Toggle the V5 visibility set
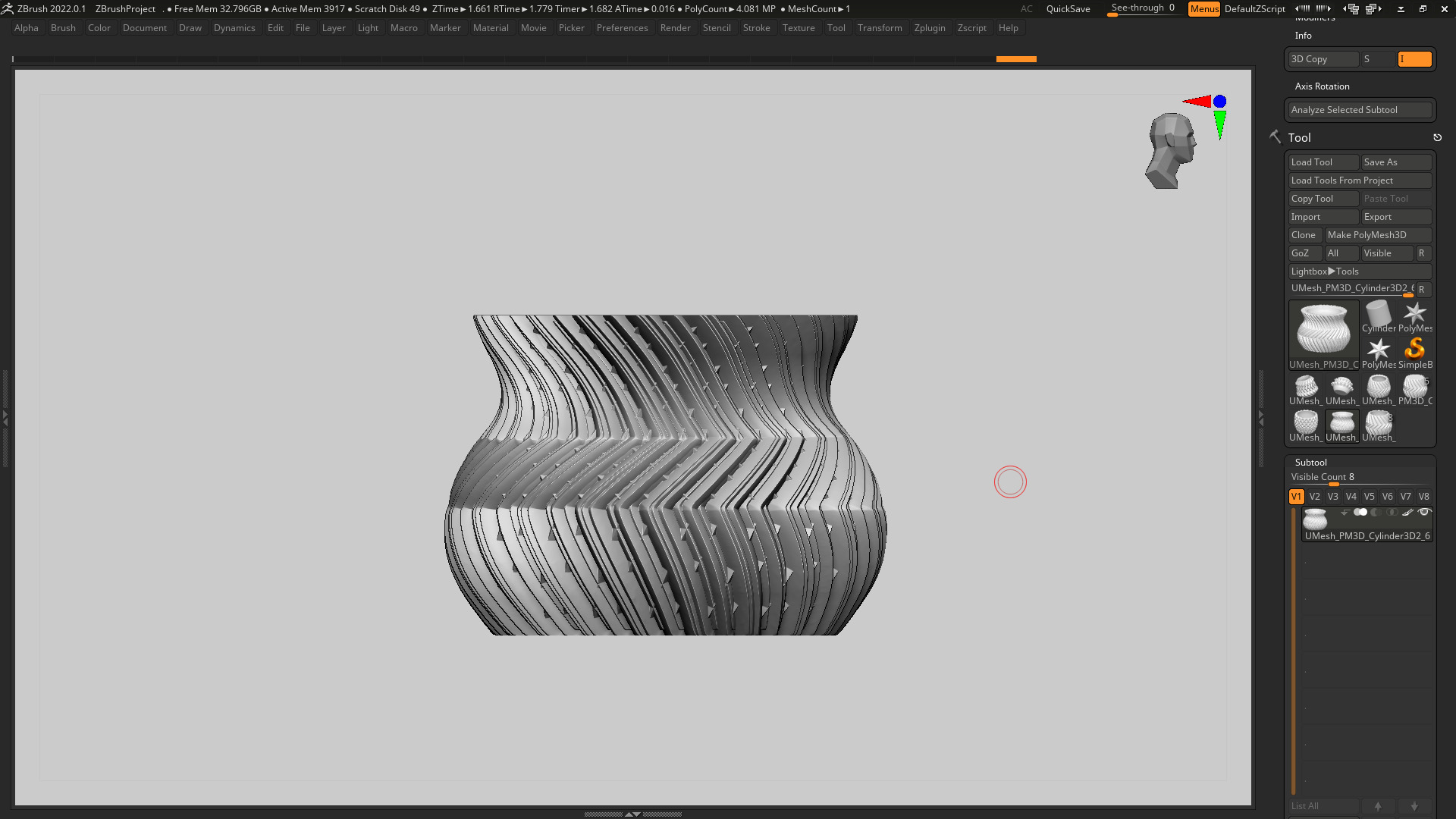Image resolution: width=1456 pixels, height=819 pixels. pos(1369,497)
